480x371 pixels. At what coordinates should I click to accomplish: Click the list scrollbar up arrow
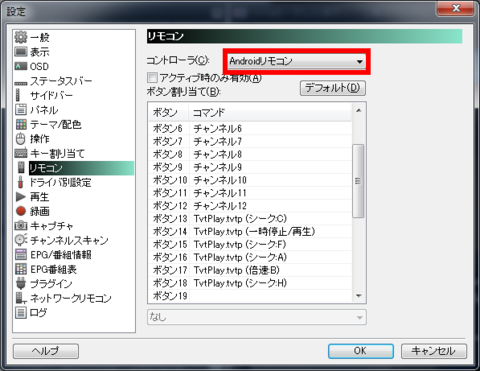359,110
